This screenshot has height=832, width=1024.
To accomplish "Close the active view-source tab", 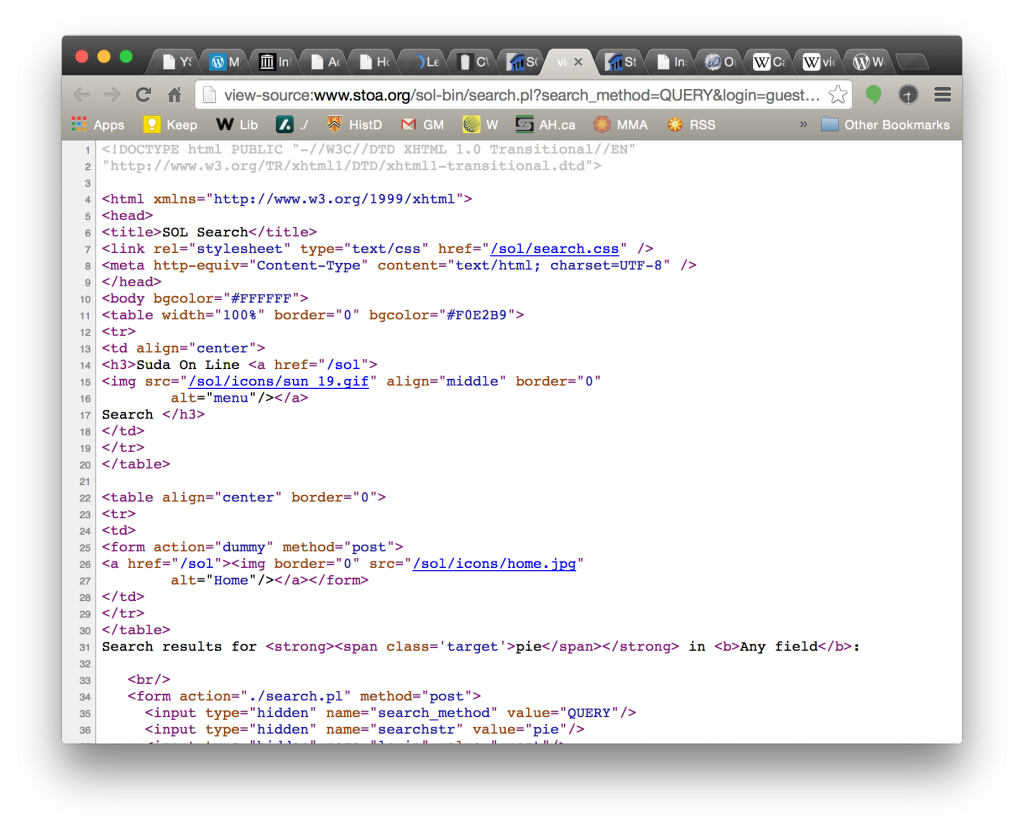I will pyautogui.click(x=578, y=62).
